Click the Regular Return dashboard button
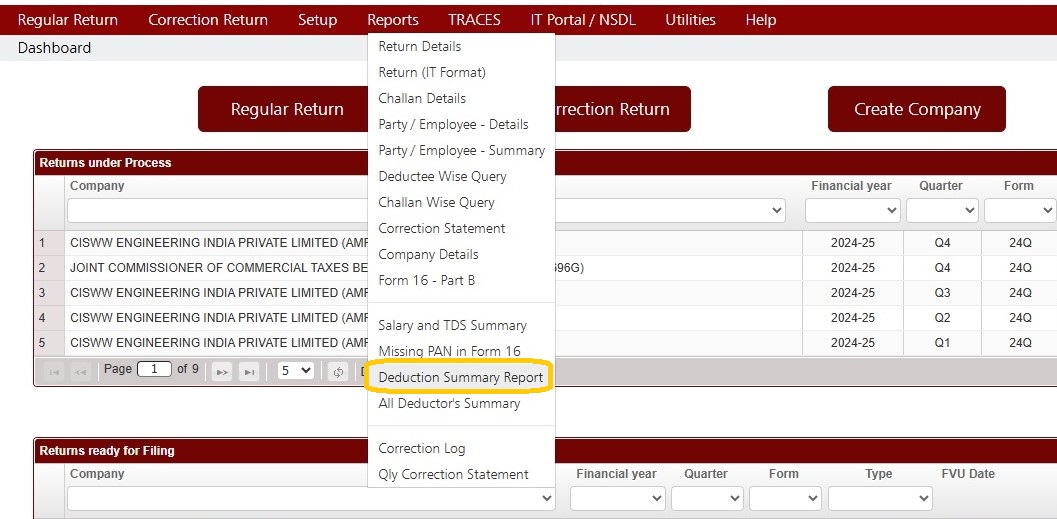1057x519 pixels. 287,109
